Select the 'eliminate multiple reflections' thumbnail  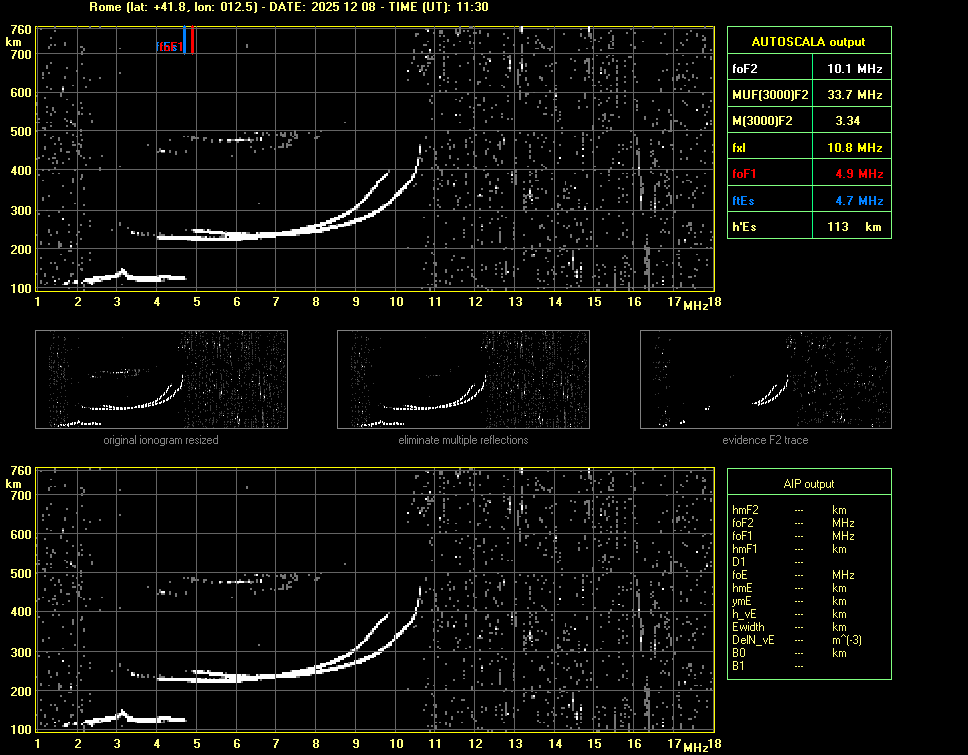click(x=463, y=380)
